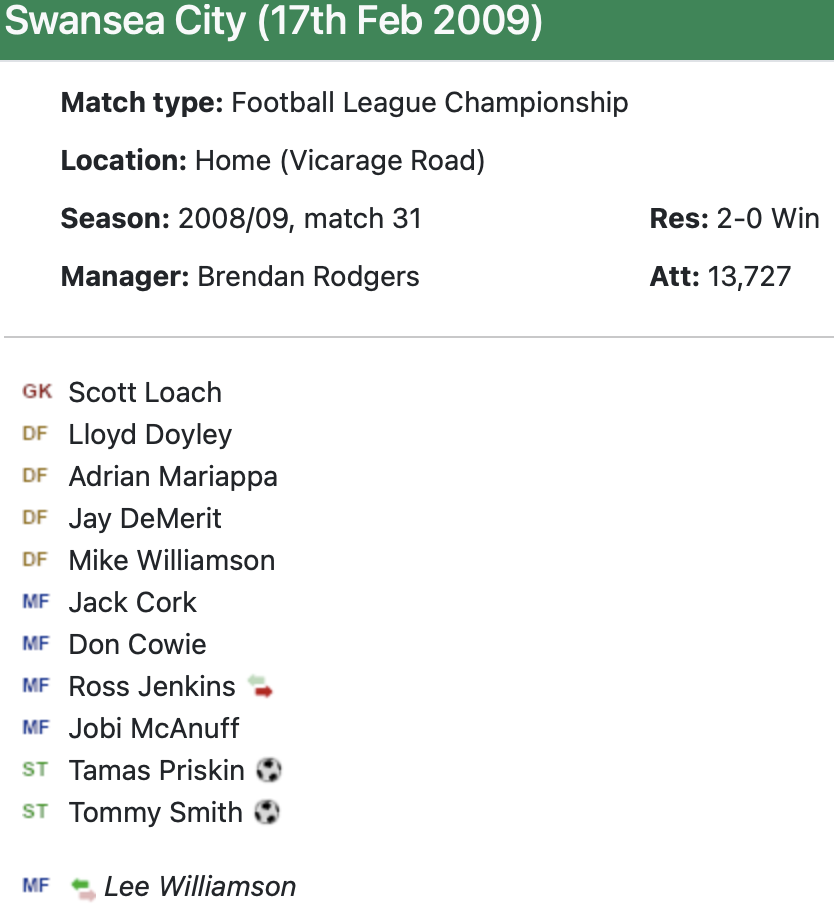Click manager Brendan Rodgers name
The height and width of the screenshot is (914, 834).
tap(309, 276)
